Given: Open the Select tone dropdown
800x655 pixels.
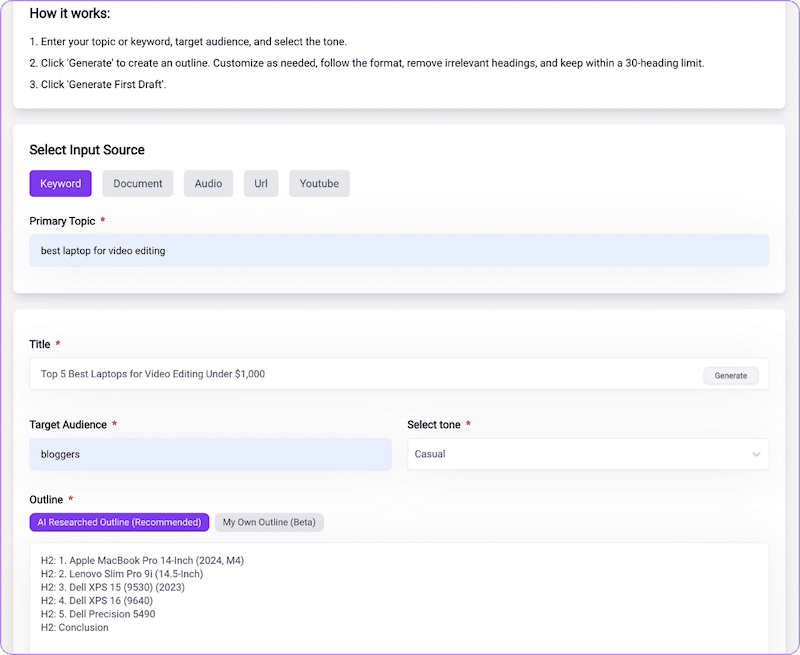Looking at the screenshot, I should (588, 454).
